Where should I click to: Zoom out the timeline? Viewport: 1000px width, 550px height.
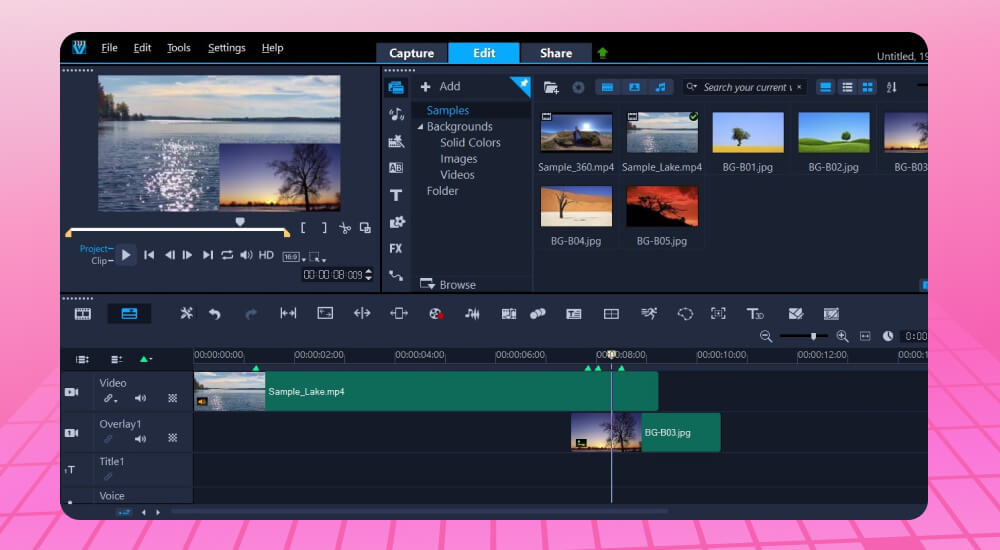766,336
